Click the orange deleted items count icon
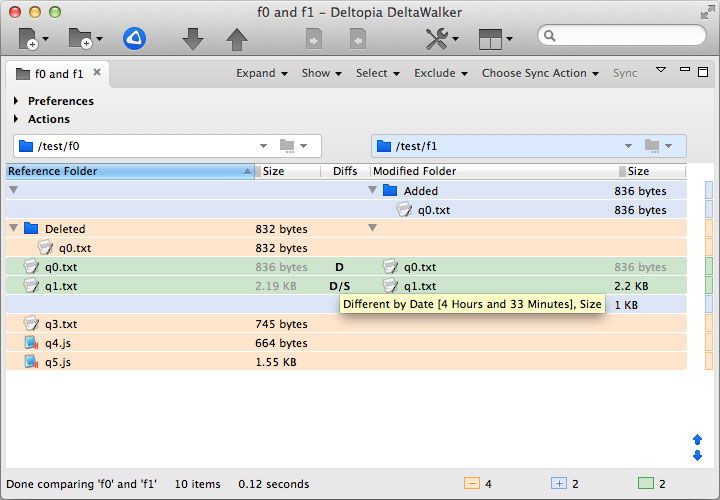 pyautogui.click(x=472, y=483)
